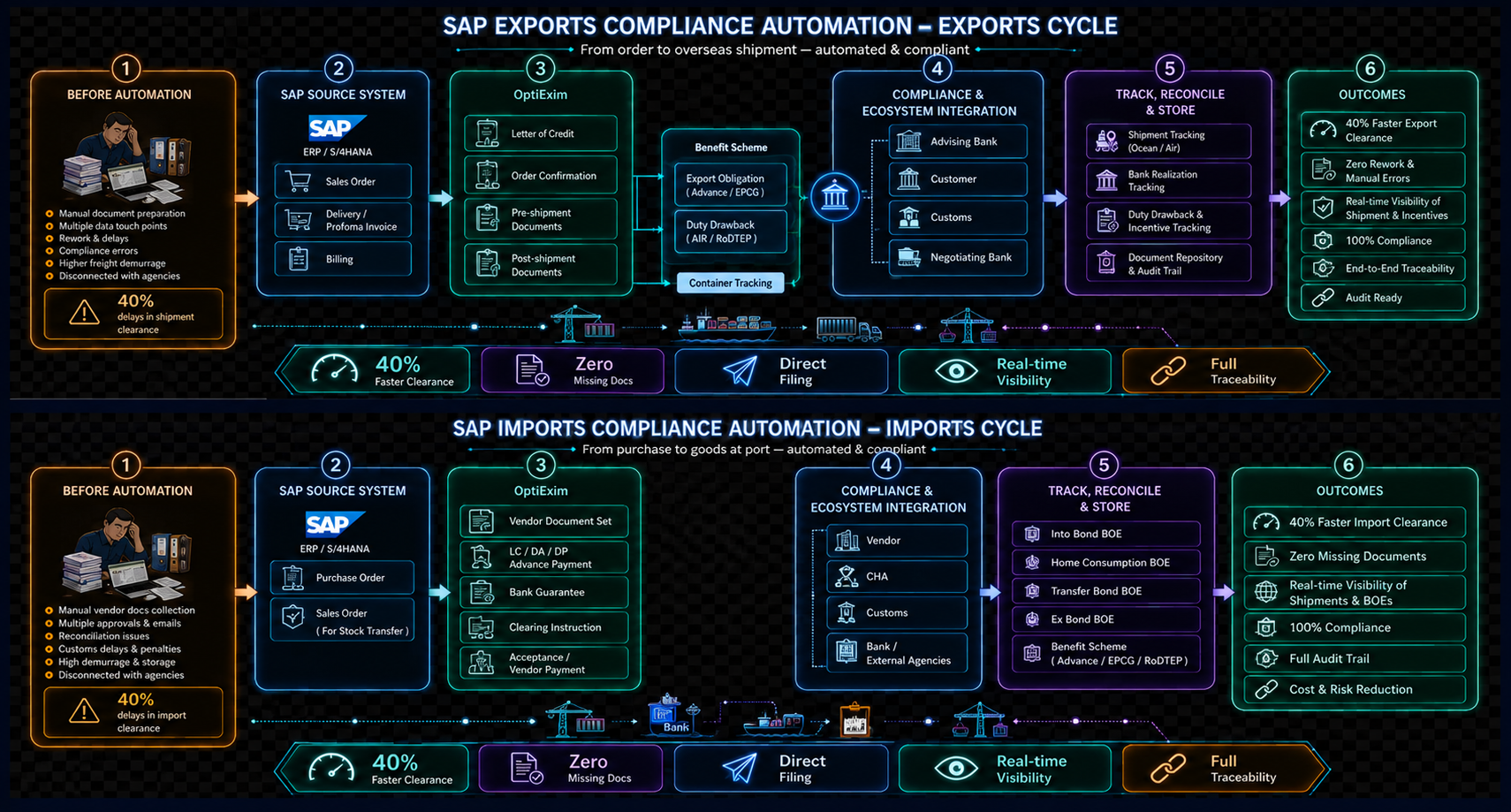Select the SAP logo in the Exports Source System panel
The height and width of the screenshot is (812, 1511).
tap(337, 128)
